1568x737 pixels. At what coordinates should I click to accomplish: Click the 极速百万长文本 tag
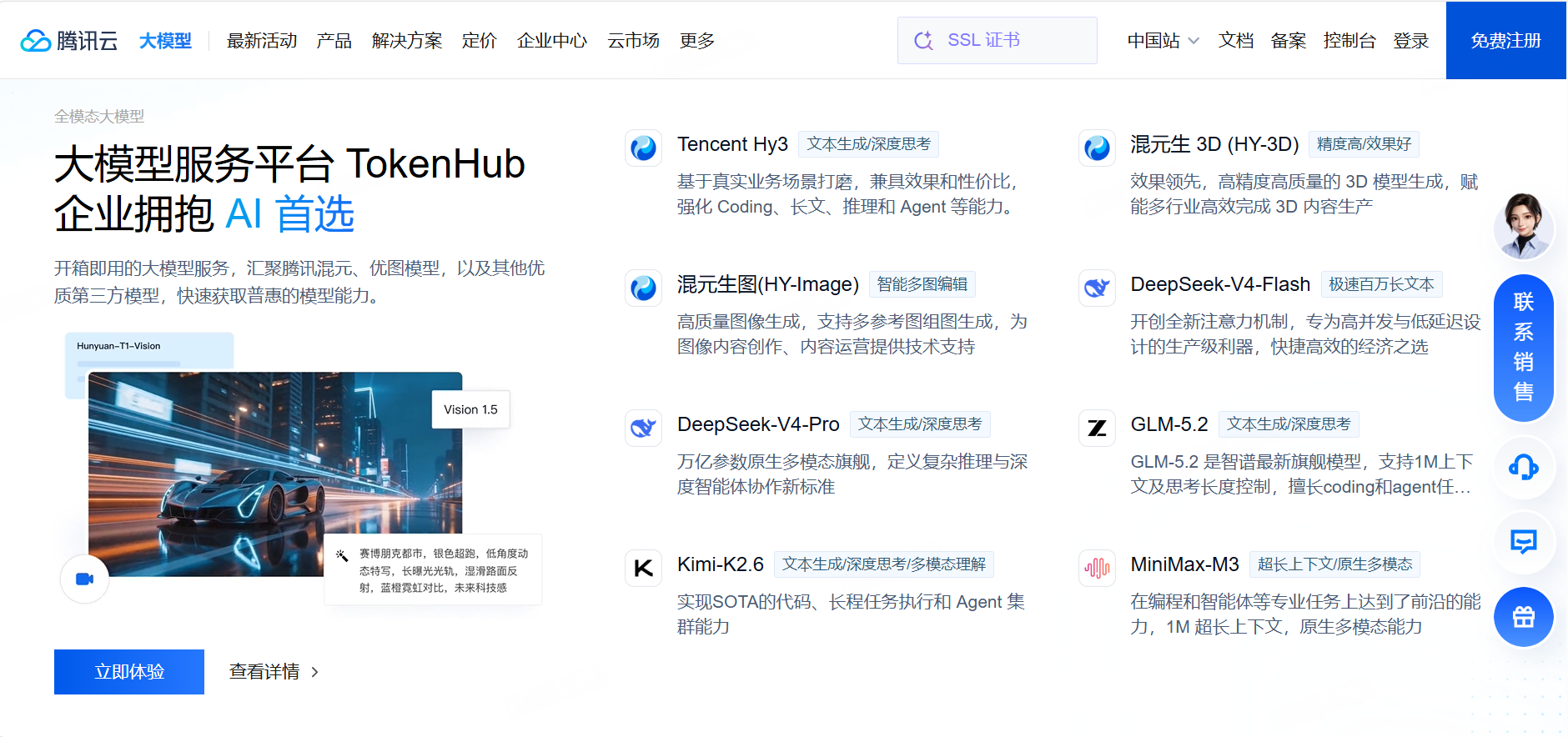(x=1381, y=284)
